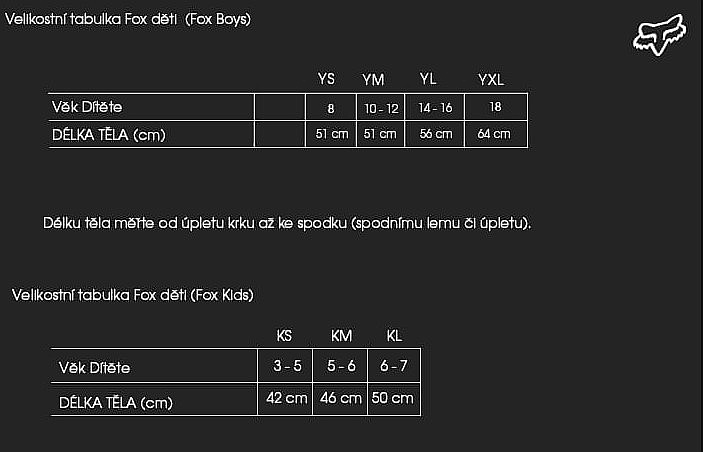The height and width of the screenshot is (452, 703).
Task: Select the KM size column header
Action: pyautogui.click(x=341, y=335)
